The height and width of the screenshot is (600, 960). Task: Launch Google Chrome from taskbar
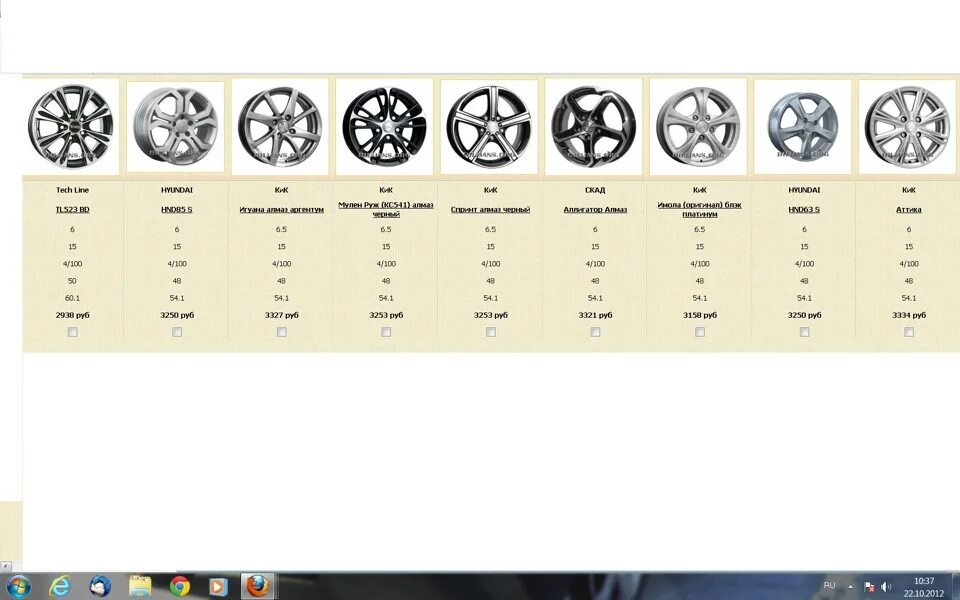(x=179, y=586)
